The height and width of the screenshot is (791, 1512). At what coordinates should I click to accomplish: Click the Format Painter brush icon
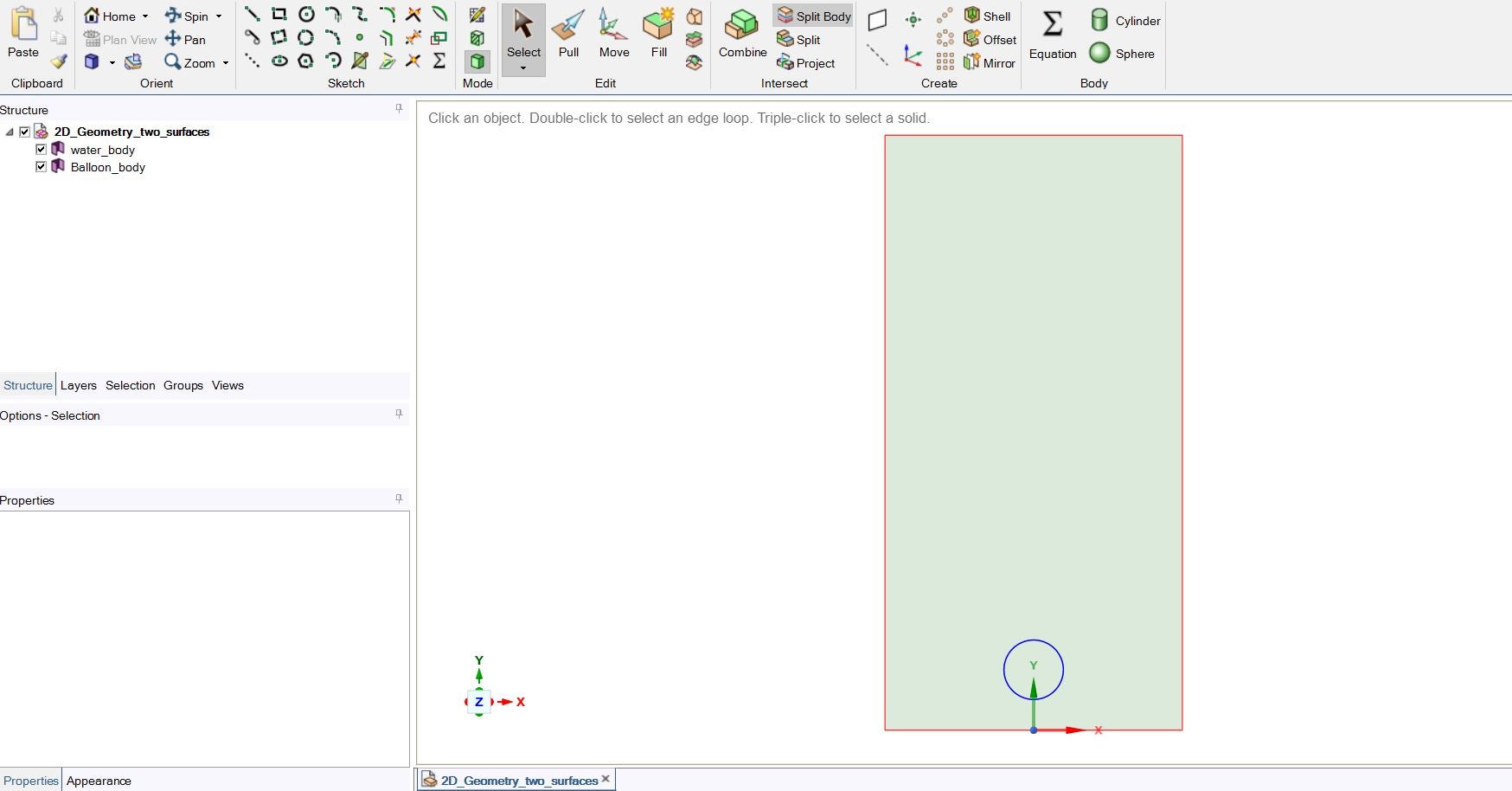[59, 61]
